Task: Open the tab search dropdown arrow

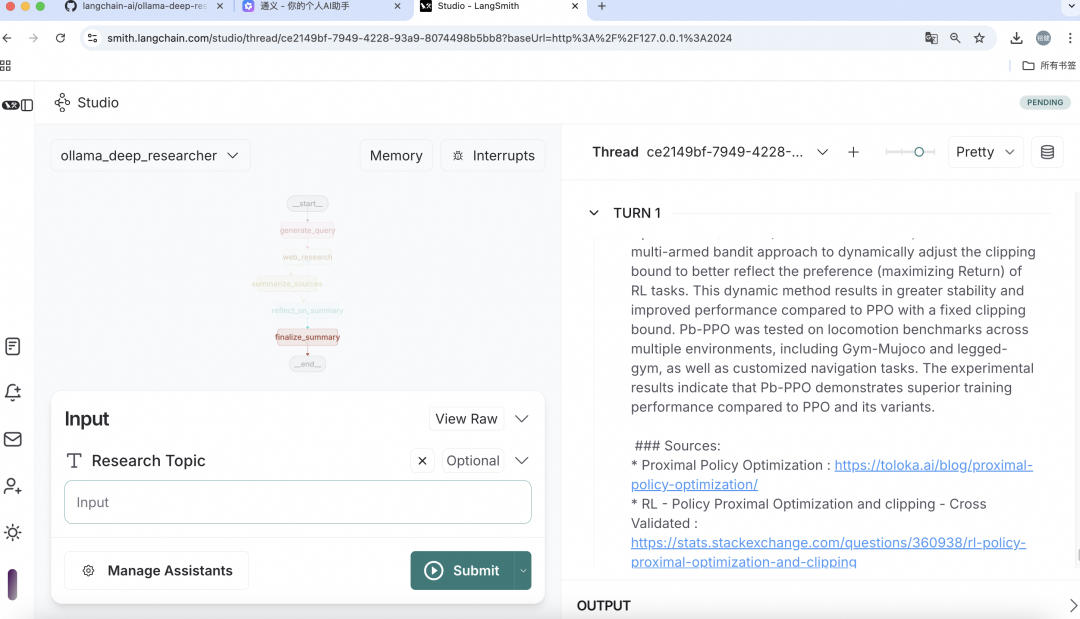Action: (1072, 6)
